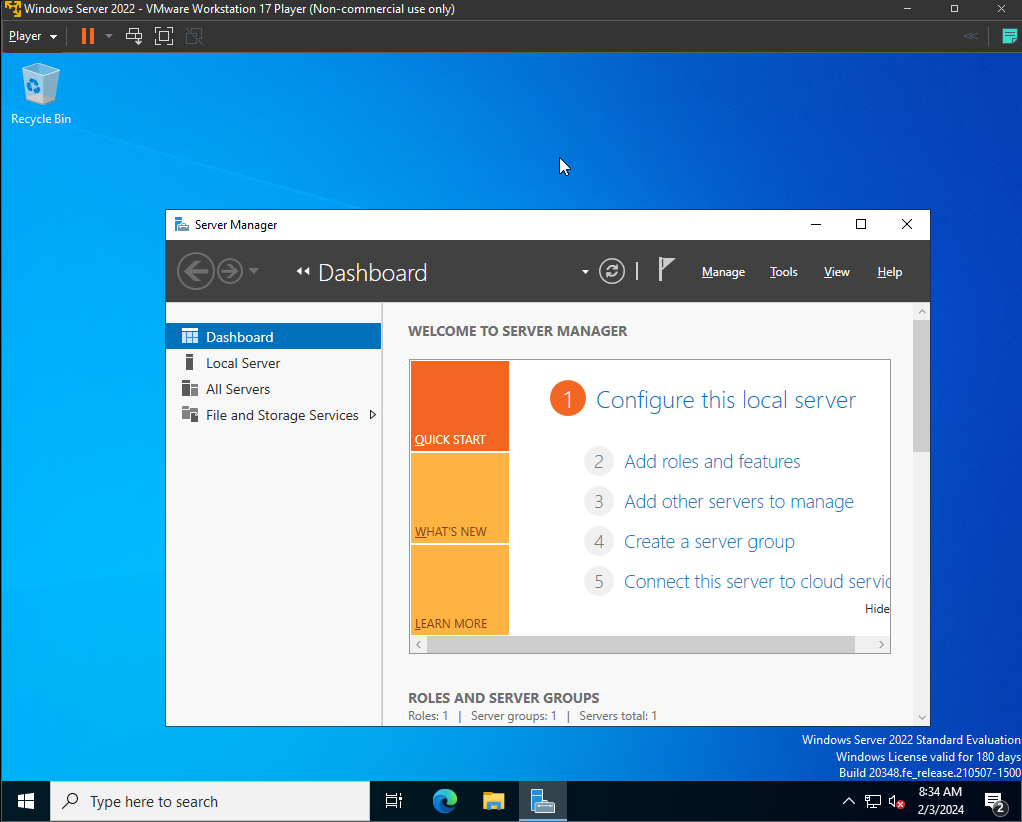Click Add other servers to manage link
This screenshot has height=822, width=1022.
point(738,501)
